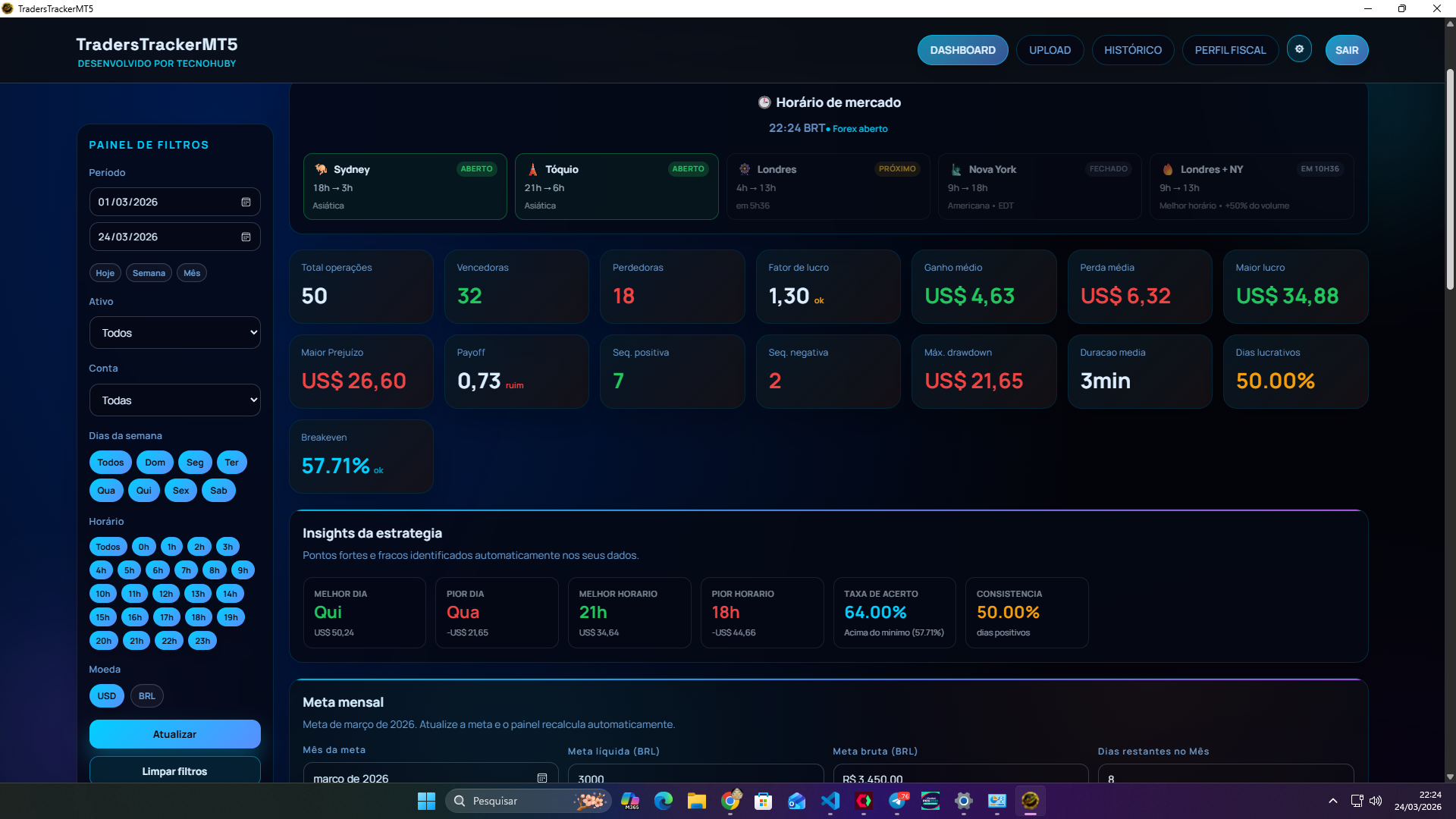1456x819 pixels.
Task: Click Limpar filtros to clear filters
Action: (x=174, y=770)
